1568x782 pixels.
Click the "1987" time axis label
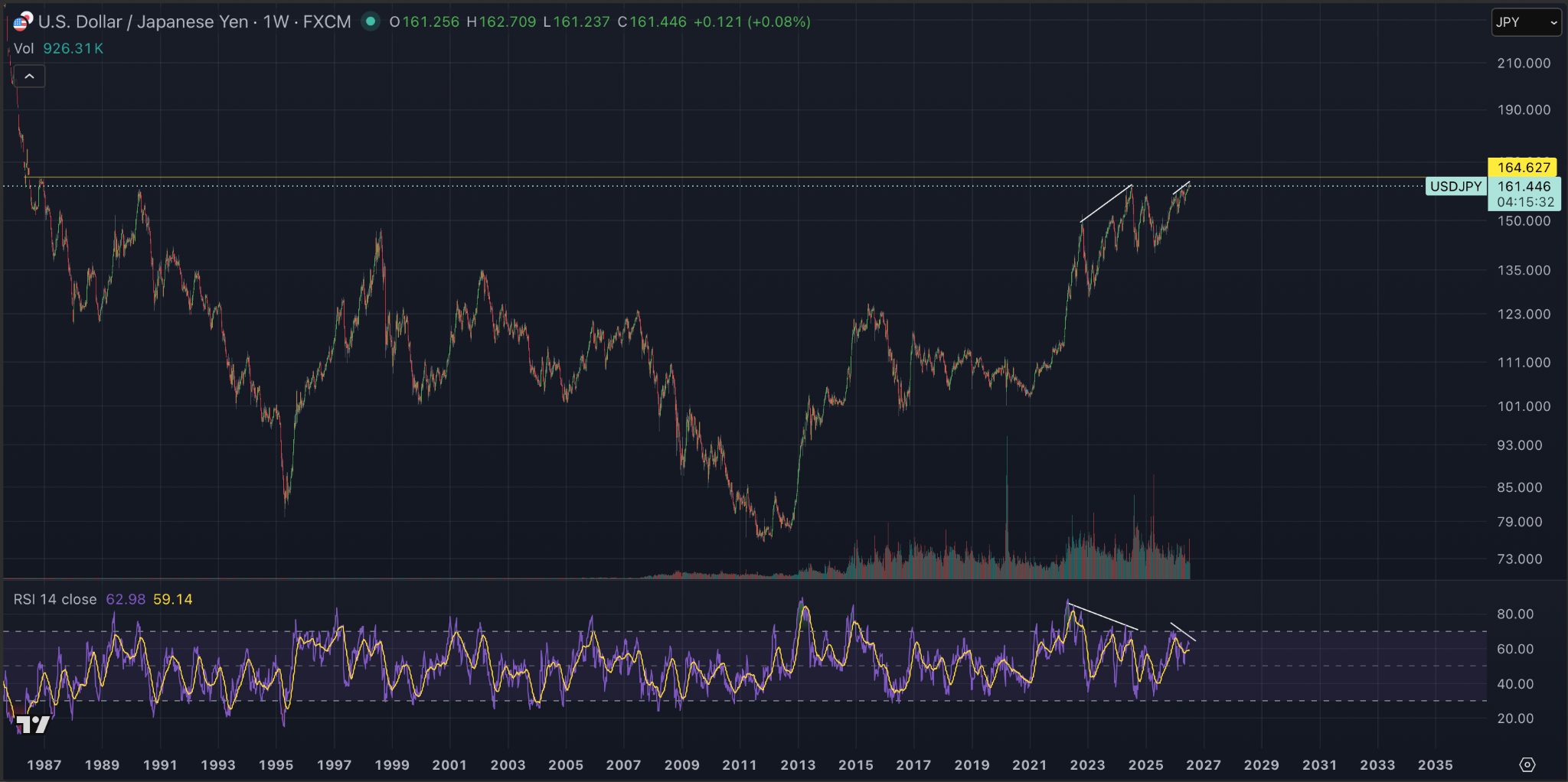[x=44, y=764]
